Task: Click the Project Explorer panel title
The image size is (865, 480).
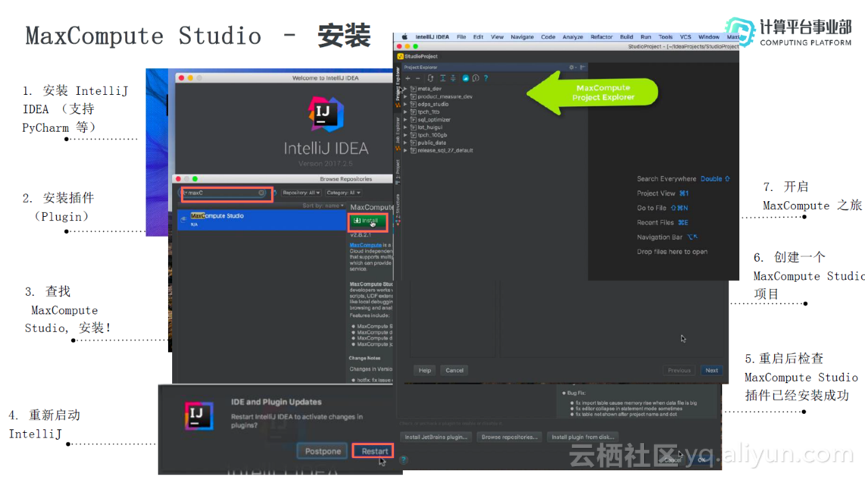Action: coord(420,67)
